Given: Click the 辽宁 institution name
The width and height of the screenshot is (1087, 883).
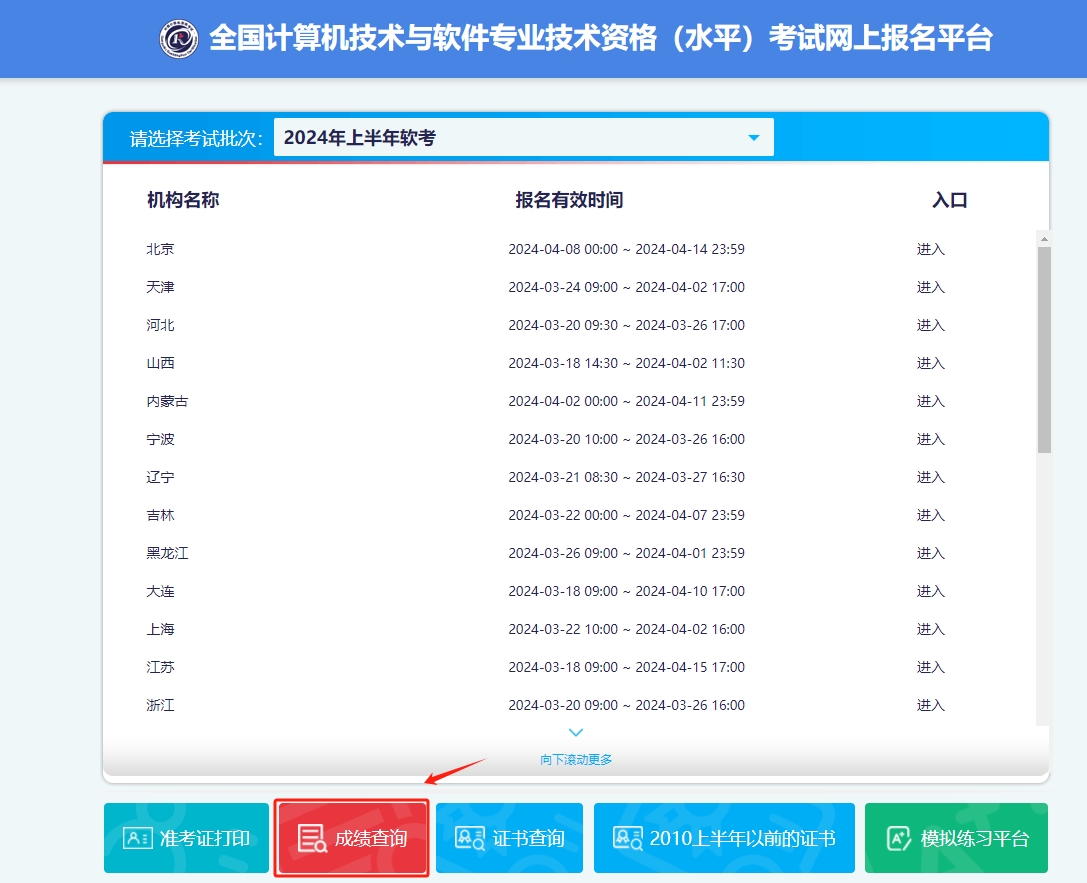Looking at the screenshot, I should tap(160, 478).
